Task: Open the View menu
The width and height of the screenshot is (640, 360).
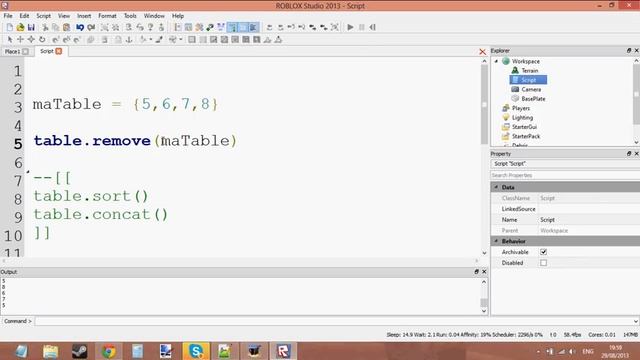Action: click(64, 16)
